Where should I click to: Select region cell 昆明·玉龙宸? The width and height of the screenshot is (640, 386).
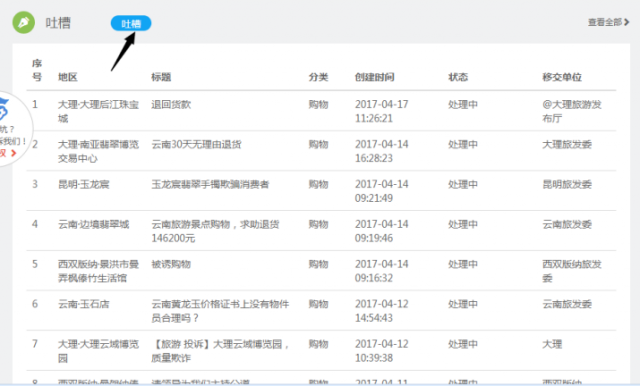click(x=84, y=184)
